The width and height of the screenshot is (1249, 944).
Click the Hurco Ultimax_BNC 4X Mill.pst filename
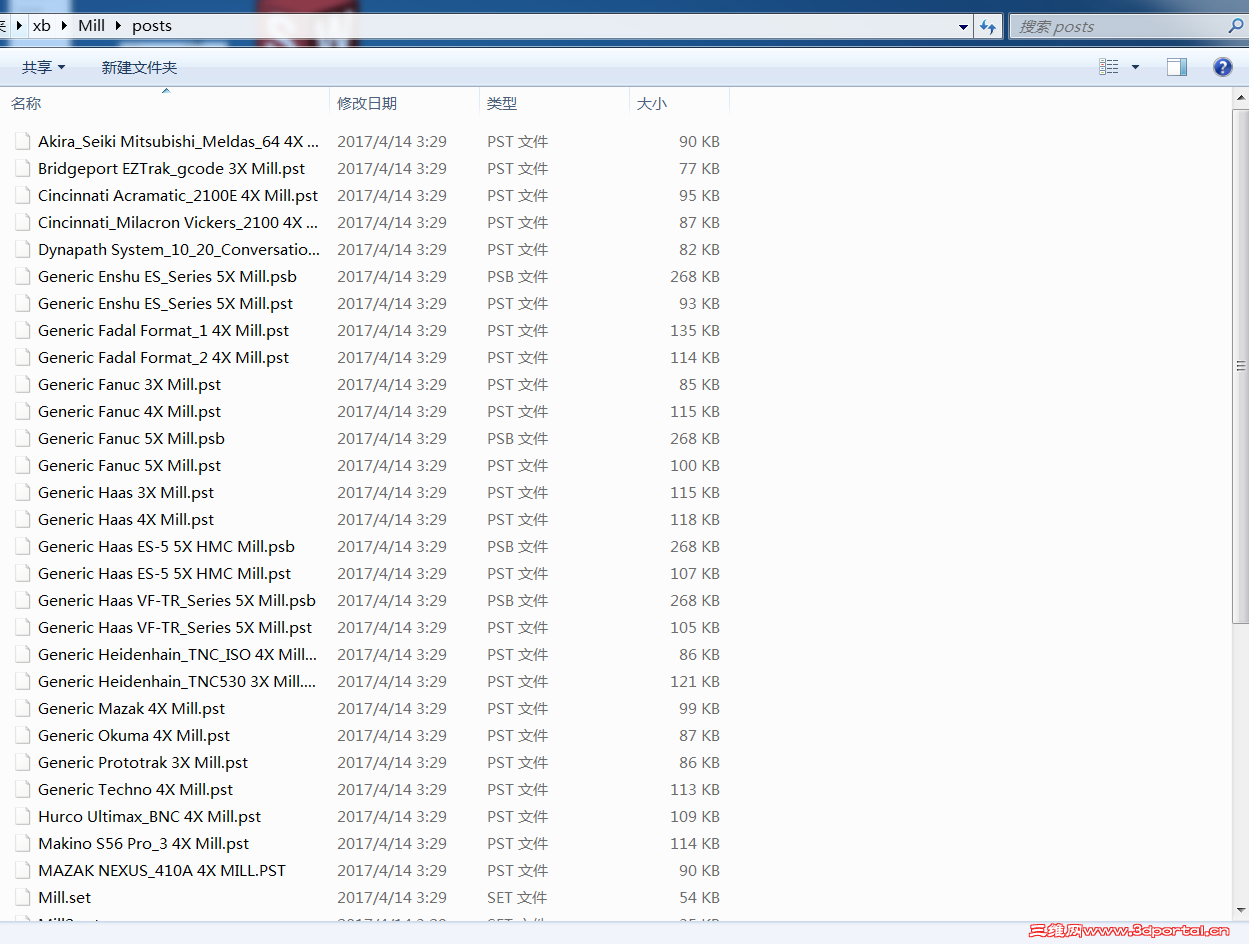pos(150,816)
